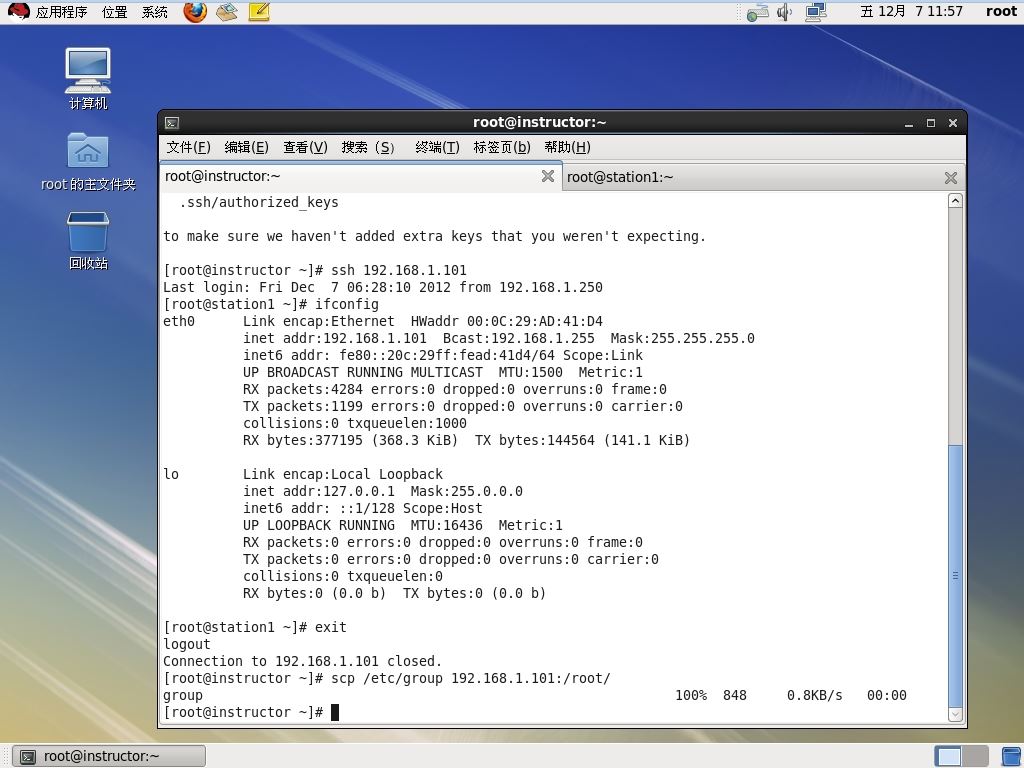
Task: Click the terminal scrollbar thumb
Action: coord(955,576)
